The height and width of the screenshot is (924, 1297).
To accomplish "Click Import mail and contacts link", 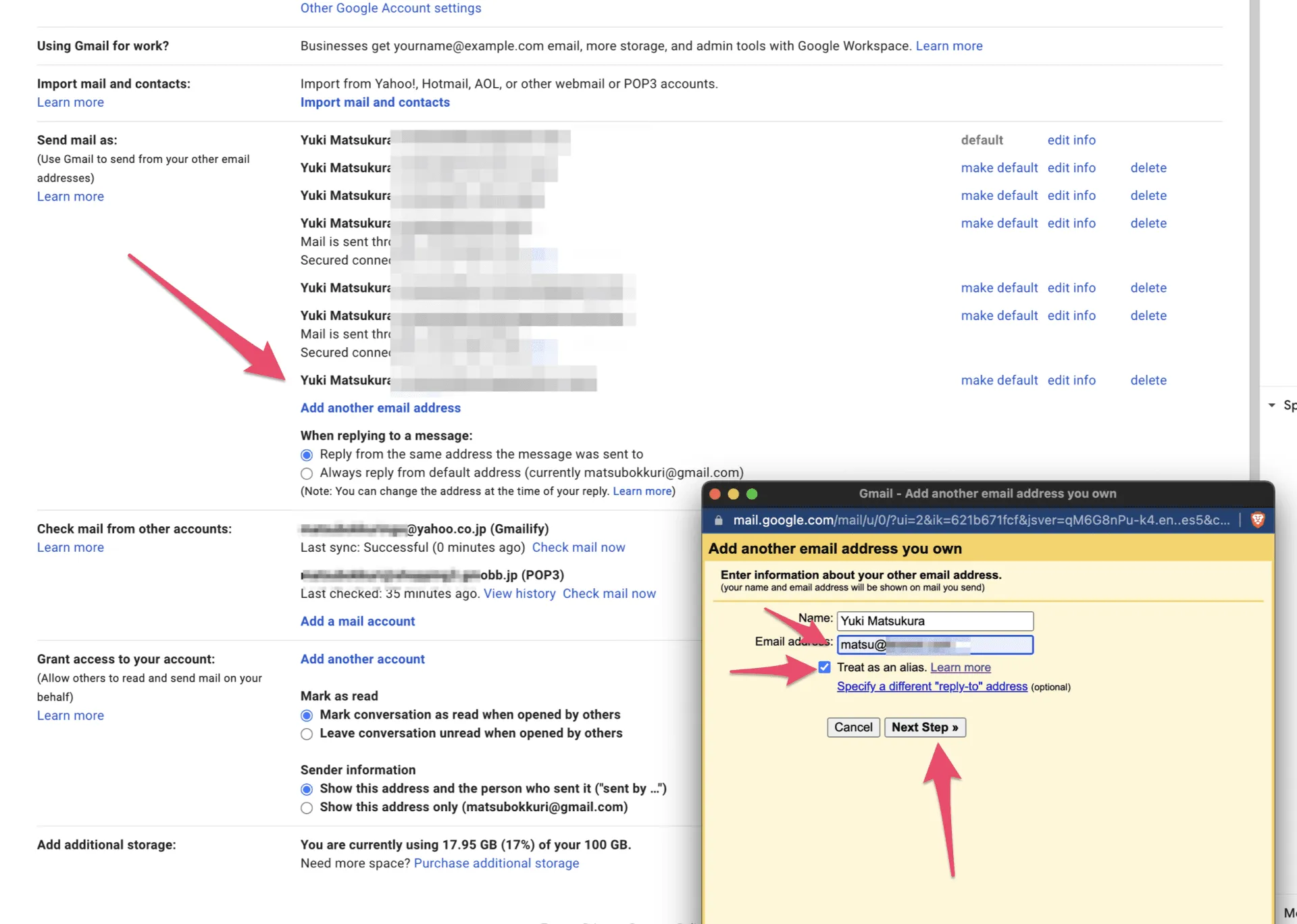I will click(375, 102).
